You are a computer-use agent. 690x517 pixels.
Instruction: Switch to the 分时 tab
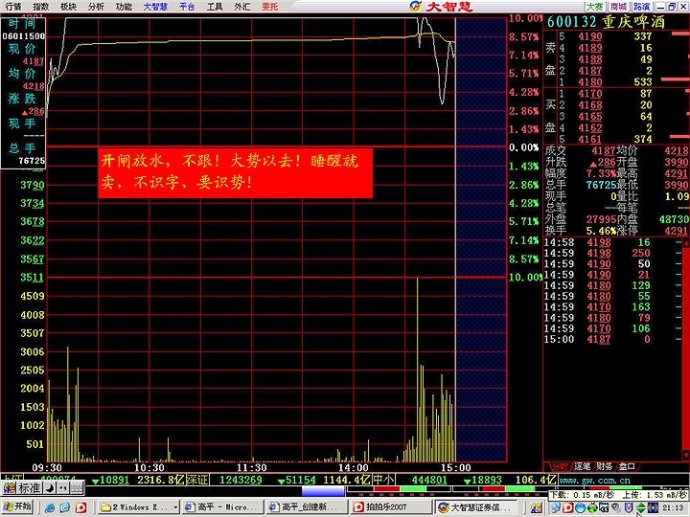click(x=558, y=466)
